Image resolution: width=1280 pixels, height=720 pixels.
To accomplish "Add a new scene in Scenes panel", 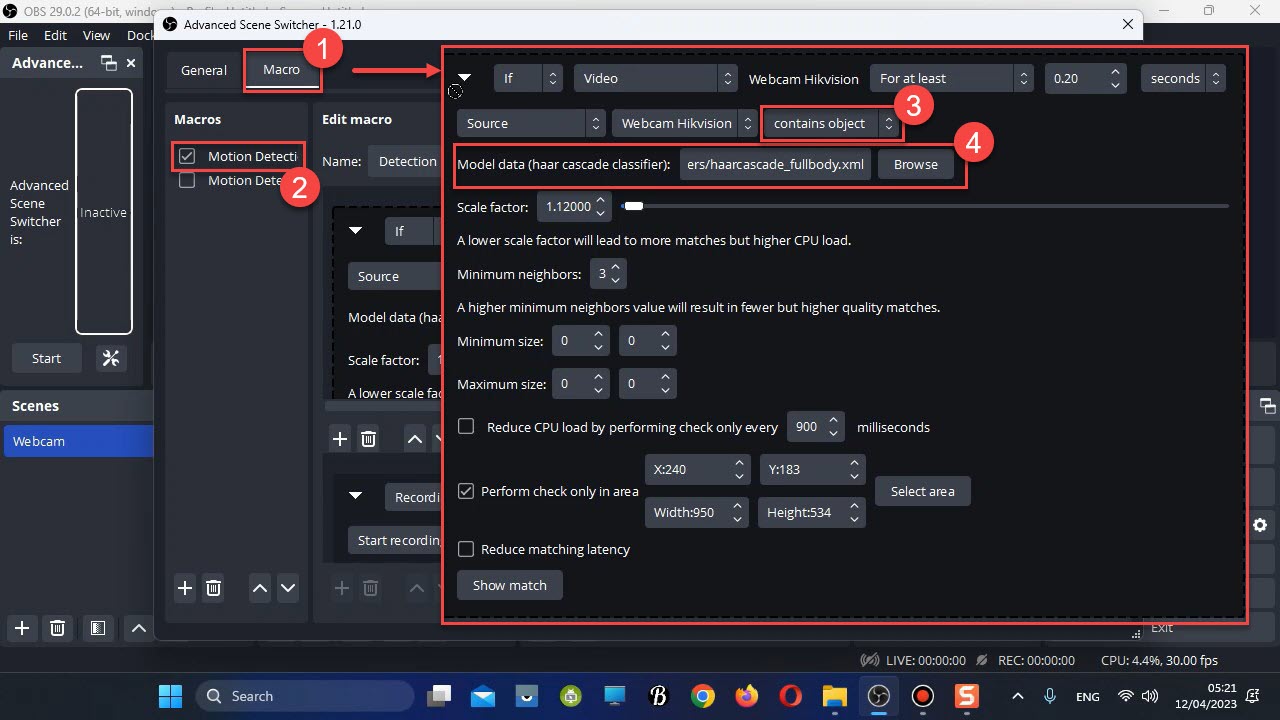I will click(22, 628).
